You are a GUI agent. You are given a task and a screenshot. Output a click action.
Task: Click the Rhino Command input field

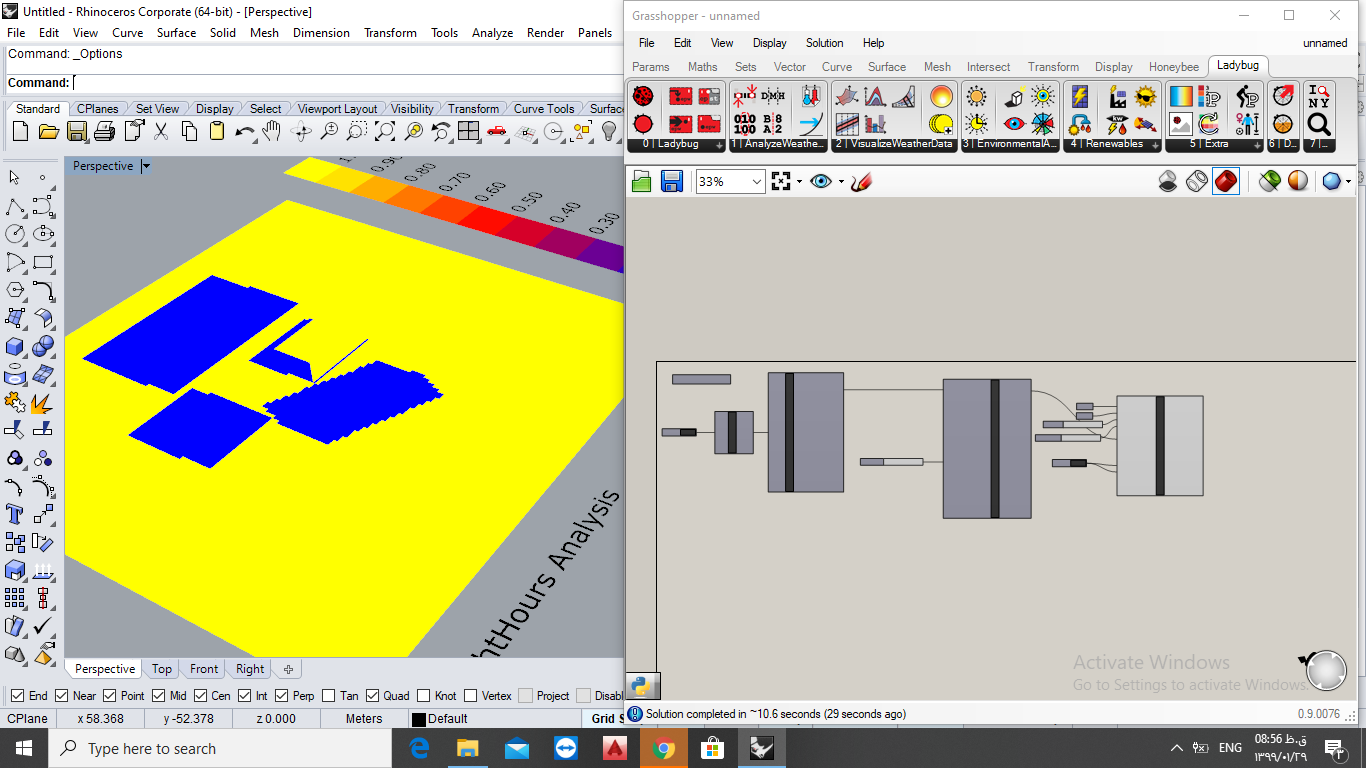[346, 83]
